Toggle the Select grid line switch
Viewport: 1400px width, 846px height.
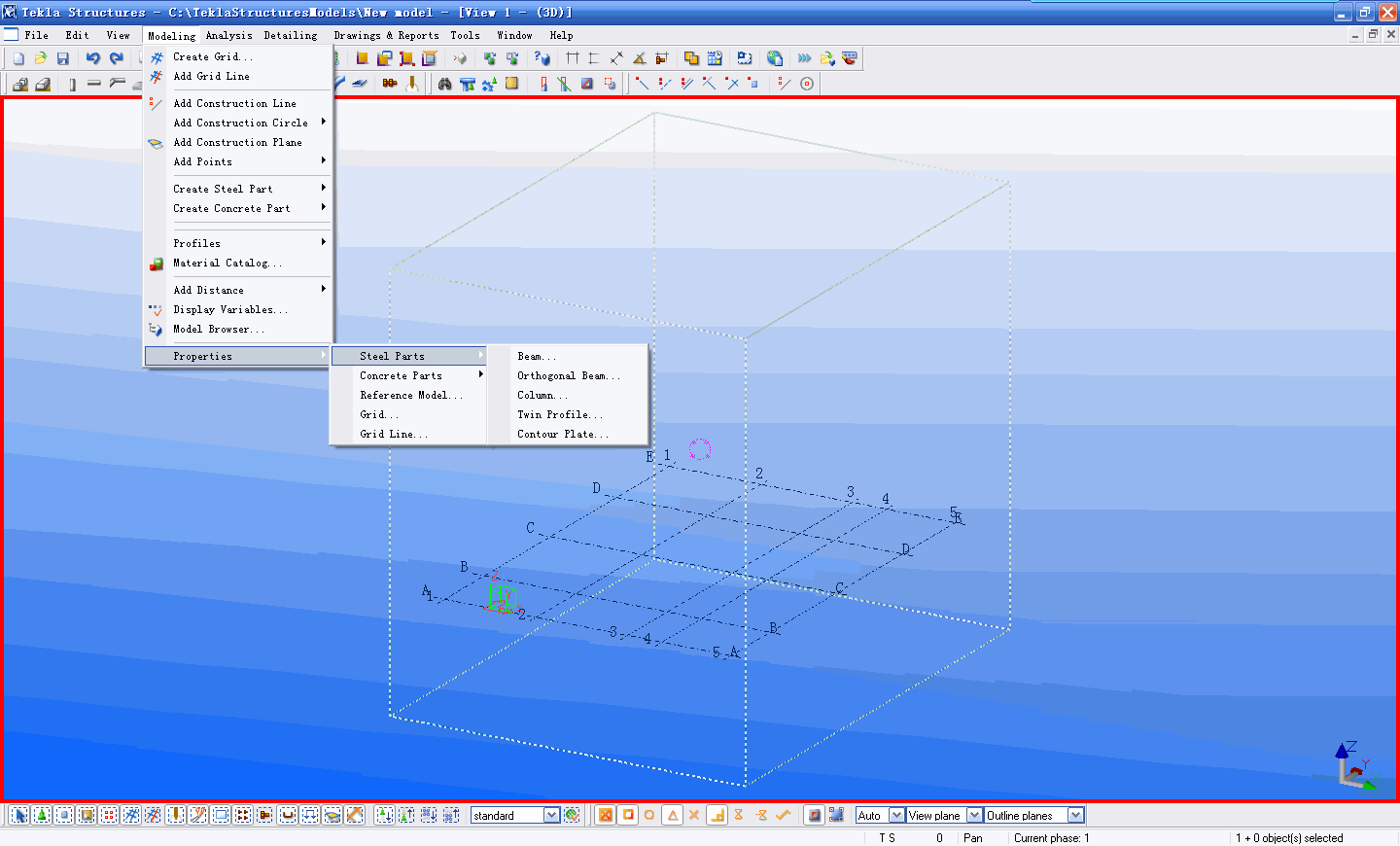pyautogui.click(x=154, y=815)
